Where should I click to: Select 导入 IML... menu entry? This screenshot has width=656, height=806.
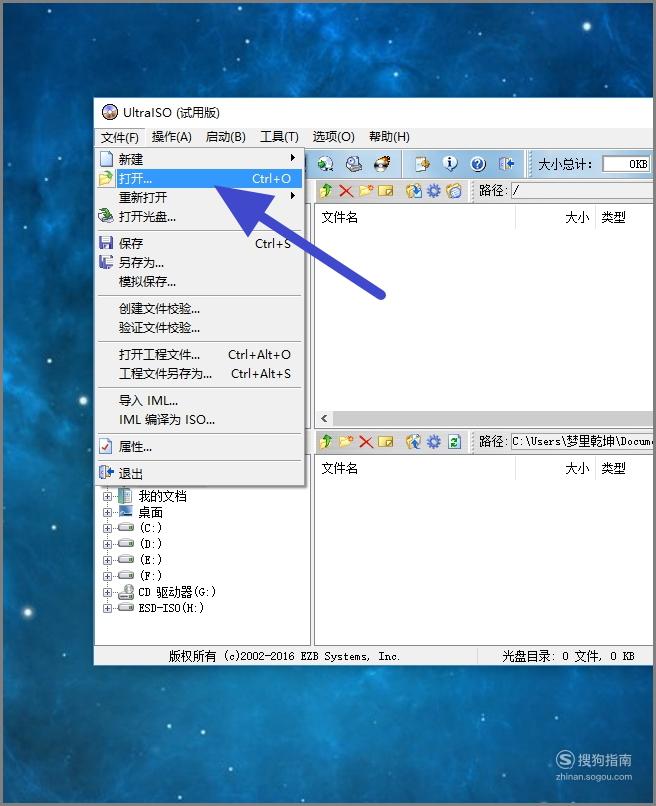point(200,400)
